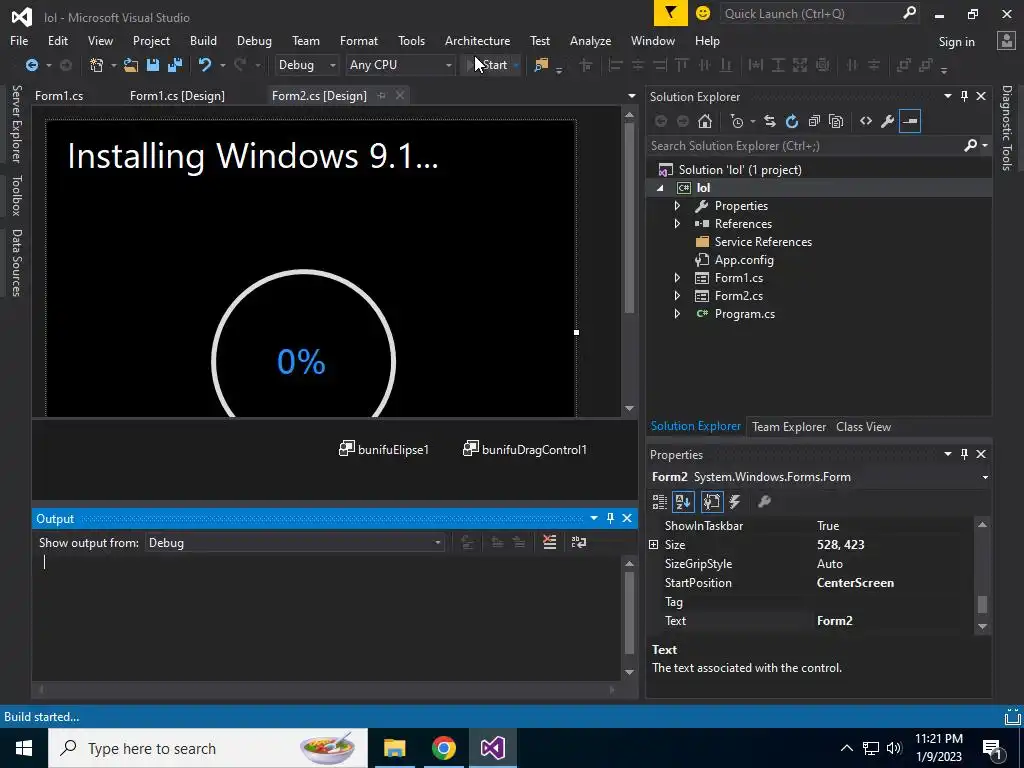
Task: Select the bunifuElipse1 component in the tray
Action: tap(384, 449)
